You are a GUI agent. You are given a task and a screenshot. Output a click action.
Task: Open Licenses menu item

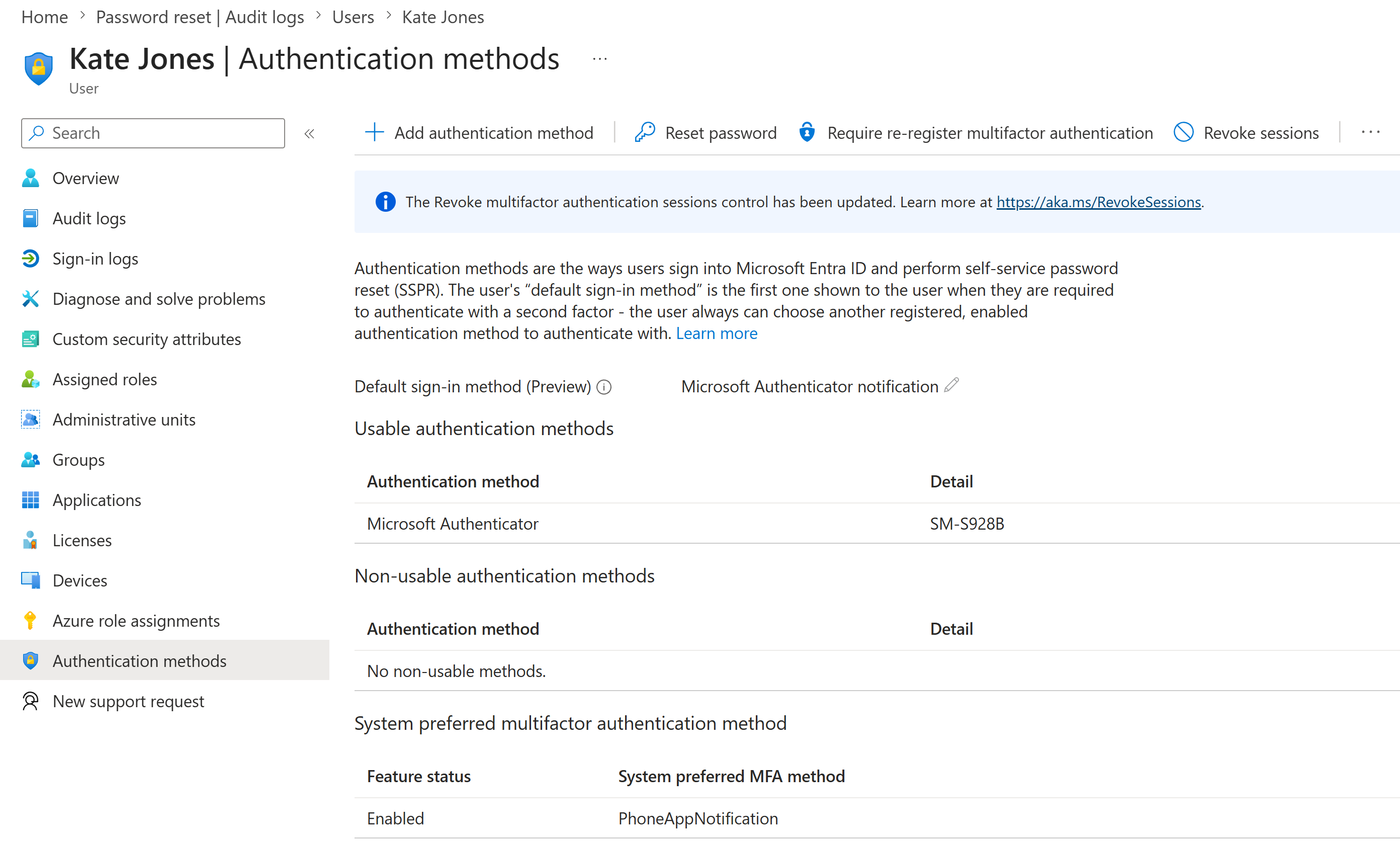(164, 540)
